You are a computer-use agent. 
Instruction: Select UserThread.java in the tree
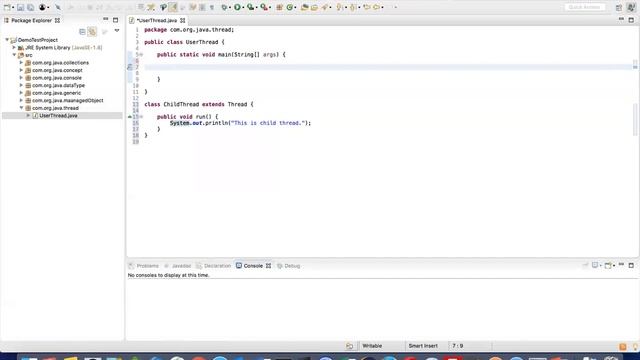(x=58, y=116)
